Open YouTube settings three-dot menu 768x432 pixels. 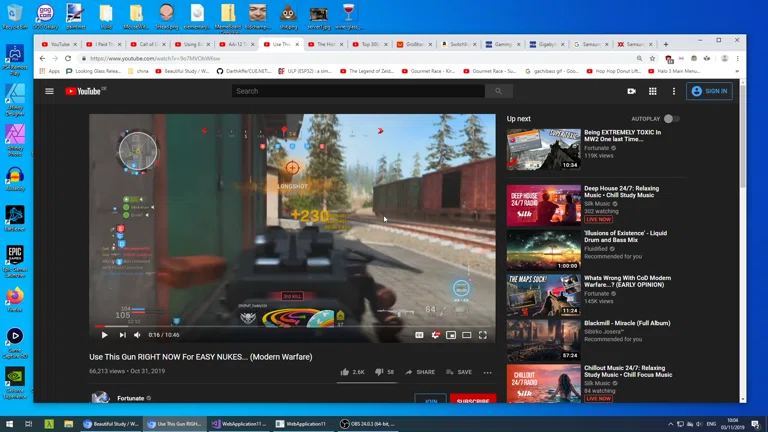(x=673, y=91)
